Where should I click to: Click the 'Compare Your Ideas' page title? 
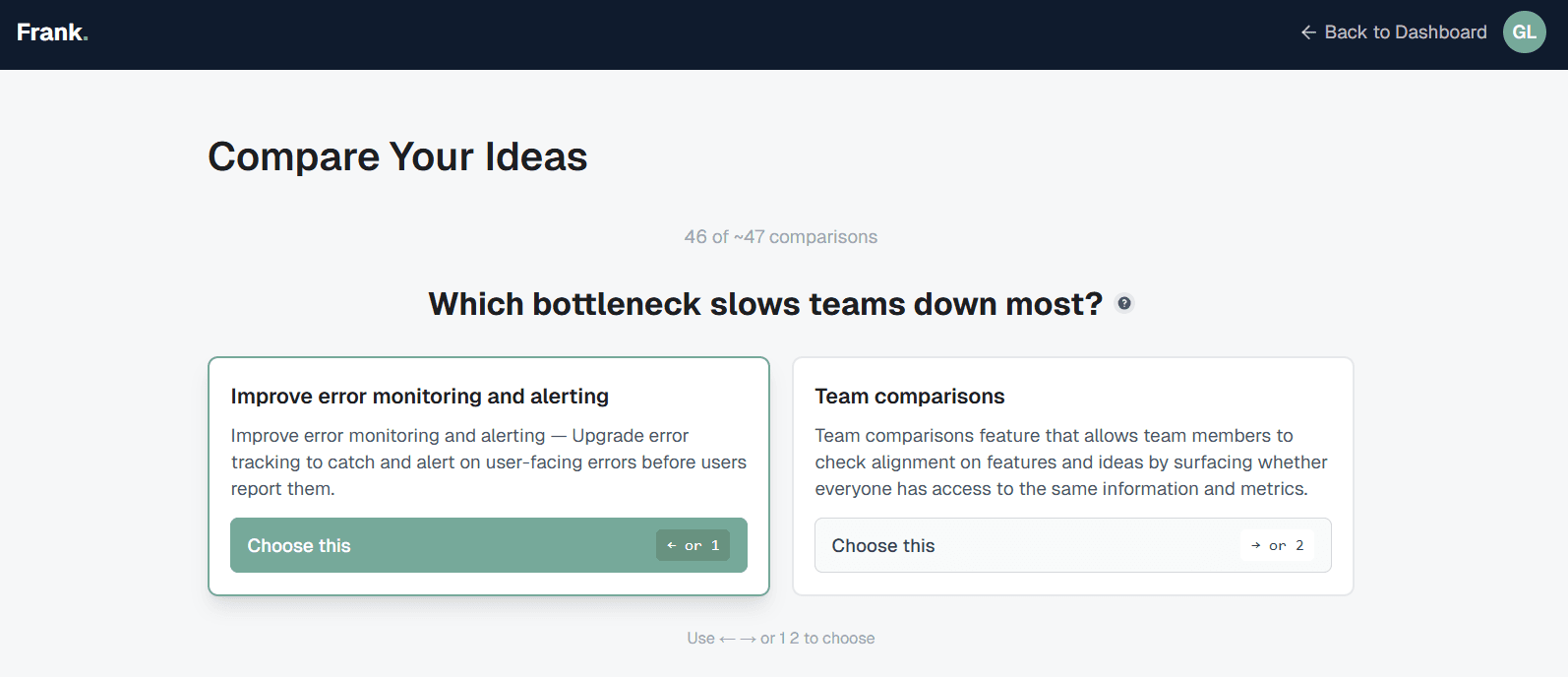(396, 155)
